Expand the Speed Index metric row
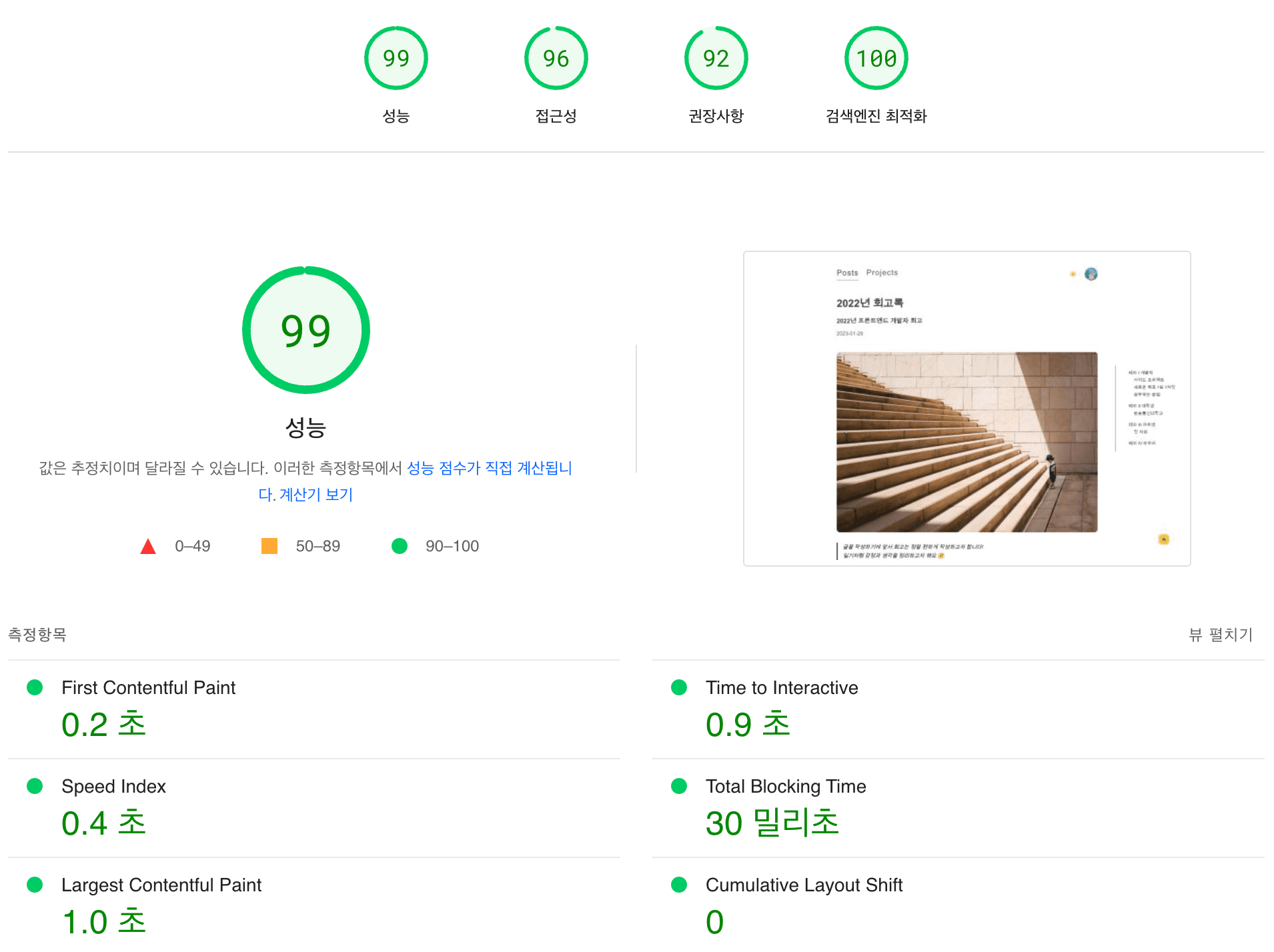This screenshot has width=1274, height=952. (x=314, y=808)
